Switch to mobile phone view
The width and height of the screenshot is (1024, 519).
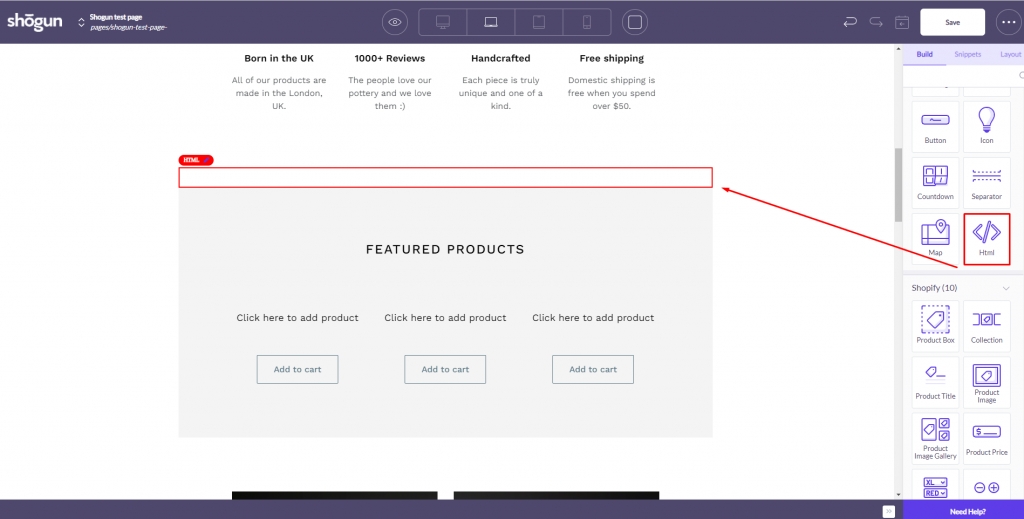[x=587, y=22]
